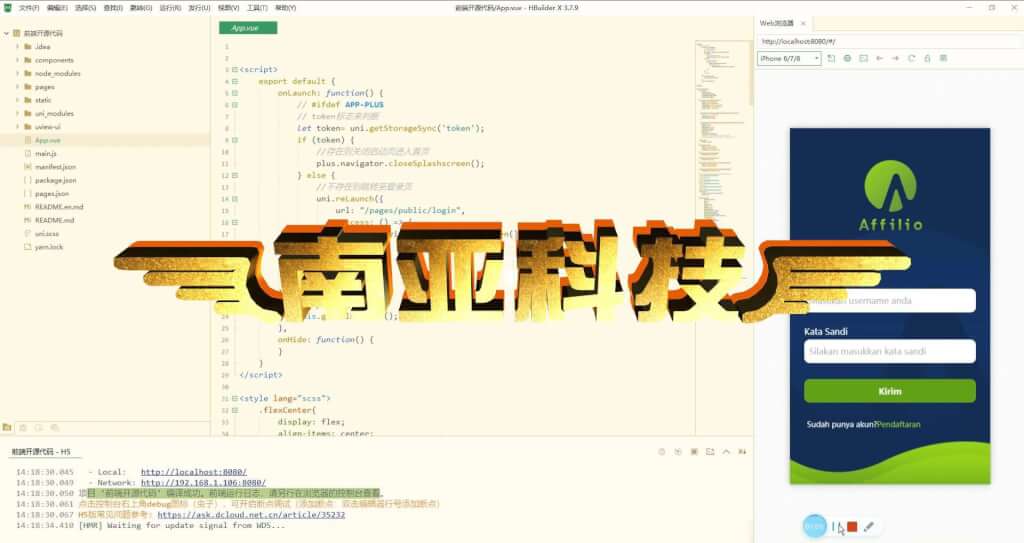The height and width of the screenshot is (543, 1024).
Task: Open the 运行(R) menu
Action: 170,8
